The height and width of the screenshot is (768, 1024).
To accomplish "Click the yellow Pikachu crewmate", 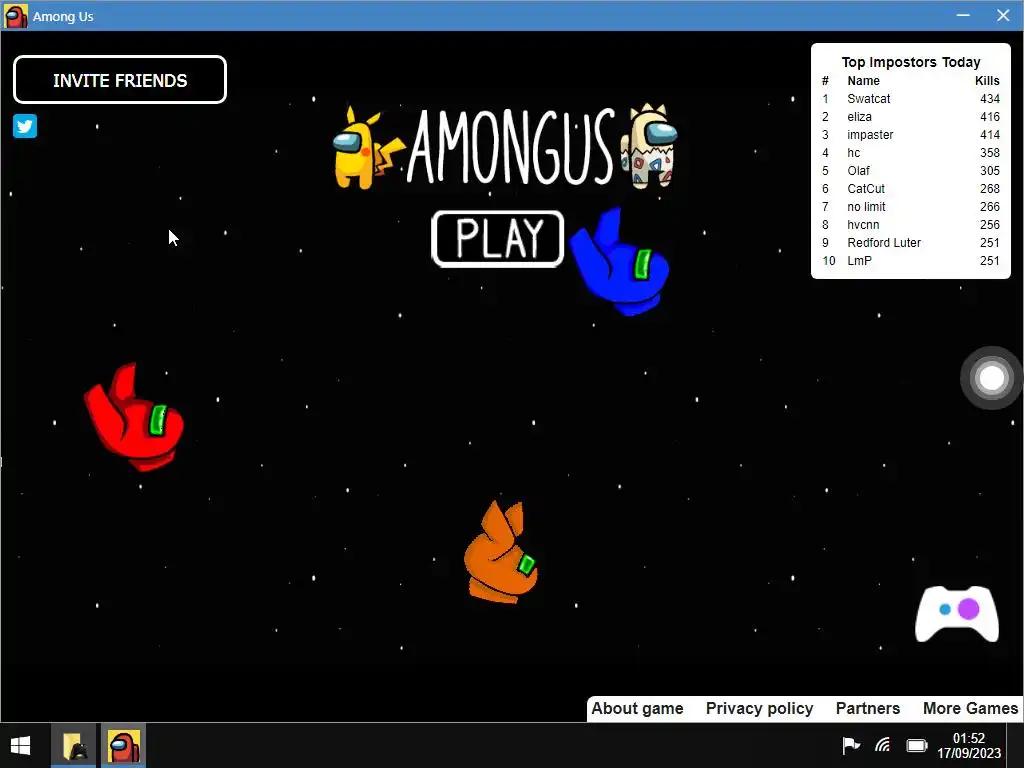I will click(366, 148).
